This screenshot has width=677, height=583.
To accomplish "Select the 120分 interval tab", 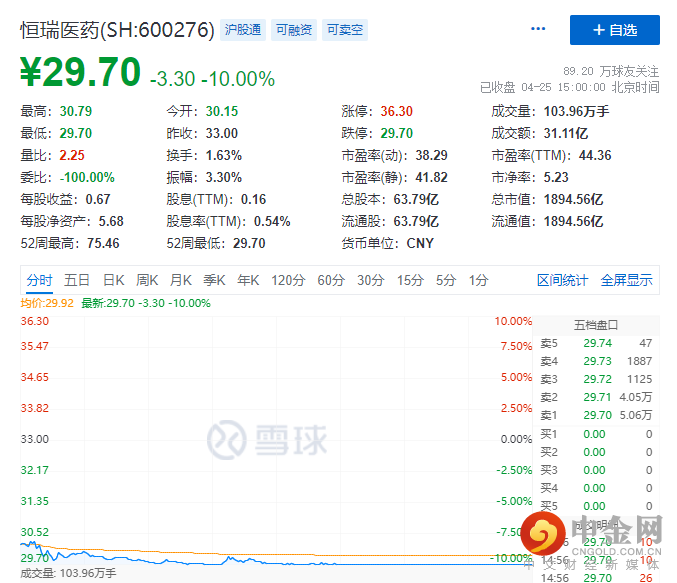I will click(x=288, y=280).
